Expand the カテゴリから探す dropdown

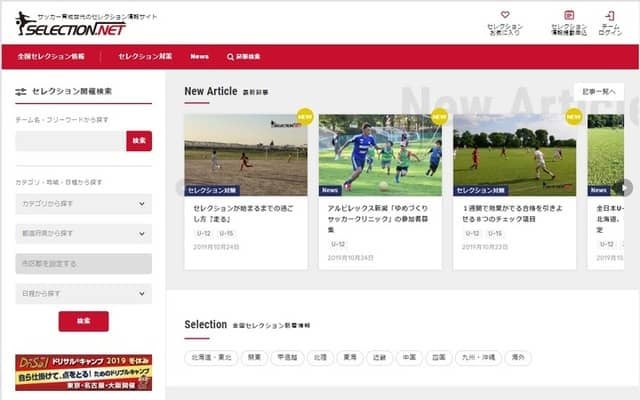pos(83,204)
